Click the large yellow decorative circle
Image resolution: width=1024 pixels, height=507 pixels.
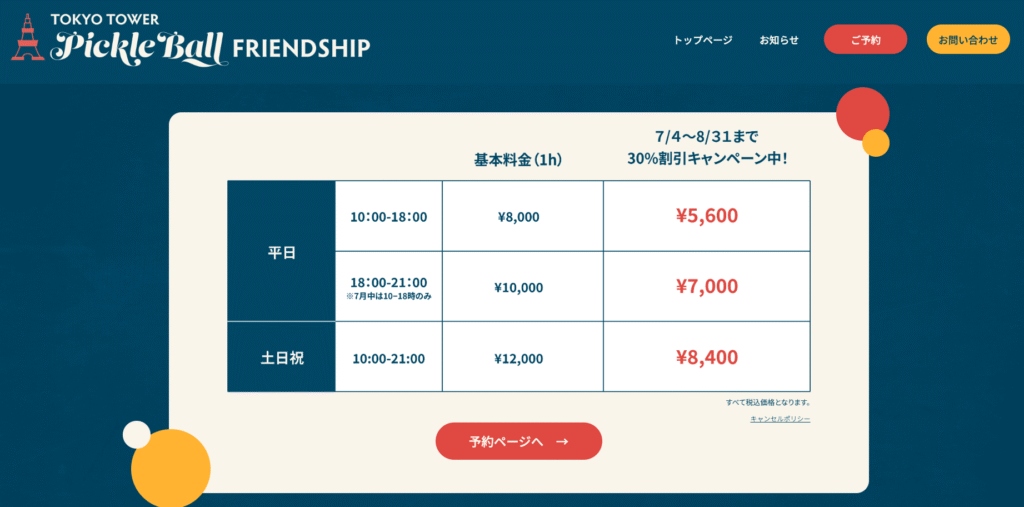point(170,468)
